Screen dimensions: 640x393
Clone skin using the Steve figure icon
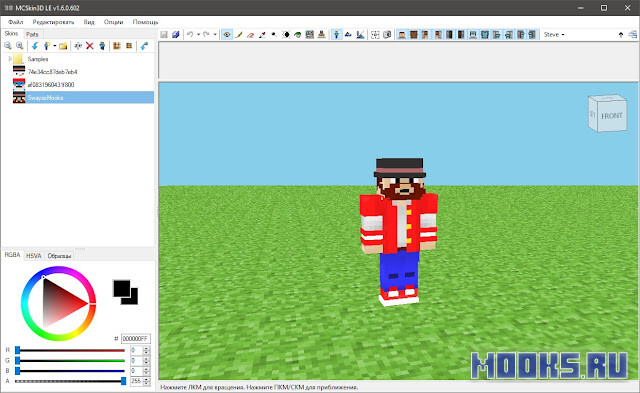pyautogui.click(x=102, y=46)
